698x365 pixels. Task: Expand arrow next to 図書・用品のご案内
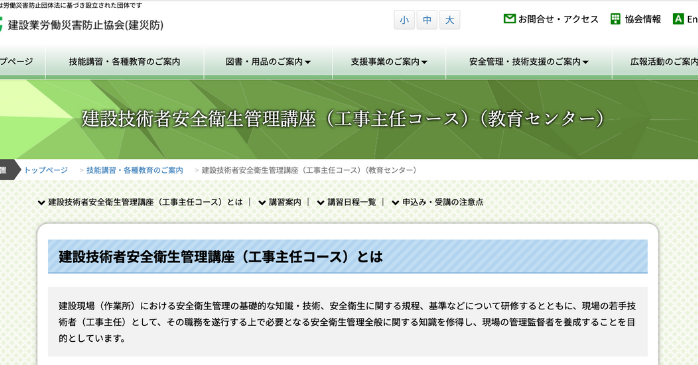pyautogui.click(x=308, y=62)
